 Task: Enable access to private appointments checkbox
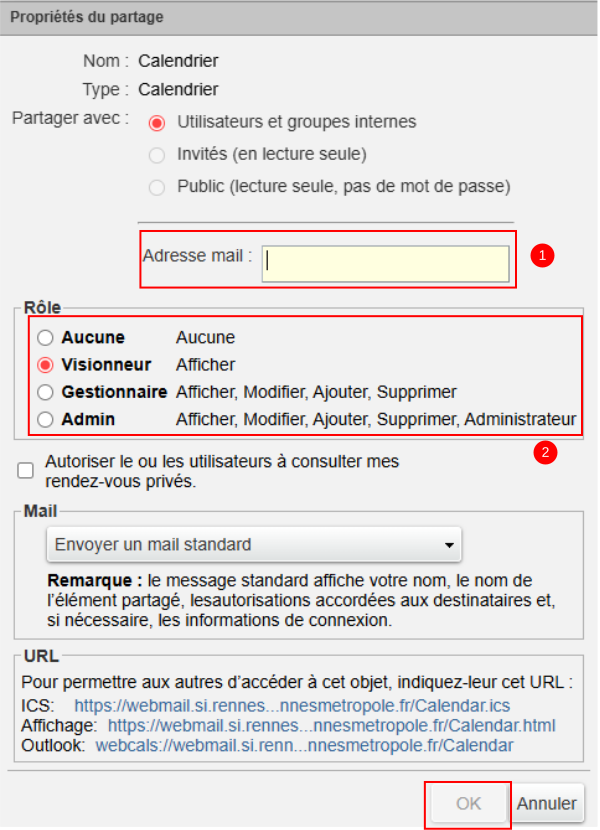(26, 469)
